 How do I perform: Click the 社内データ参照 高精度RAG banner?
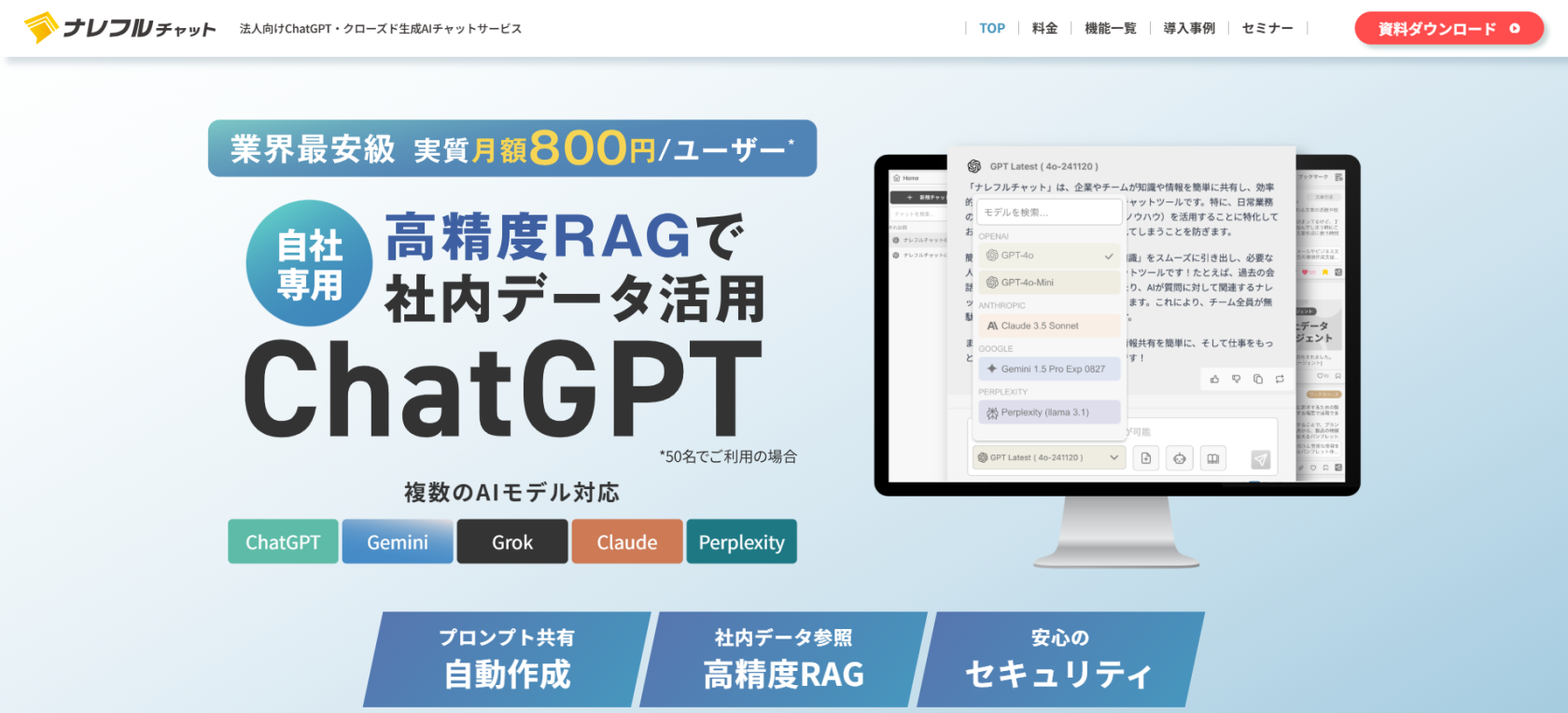click(783, 659)
